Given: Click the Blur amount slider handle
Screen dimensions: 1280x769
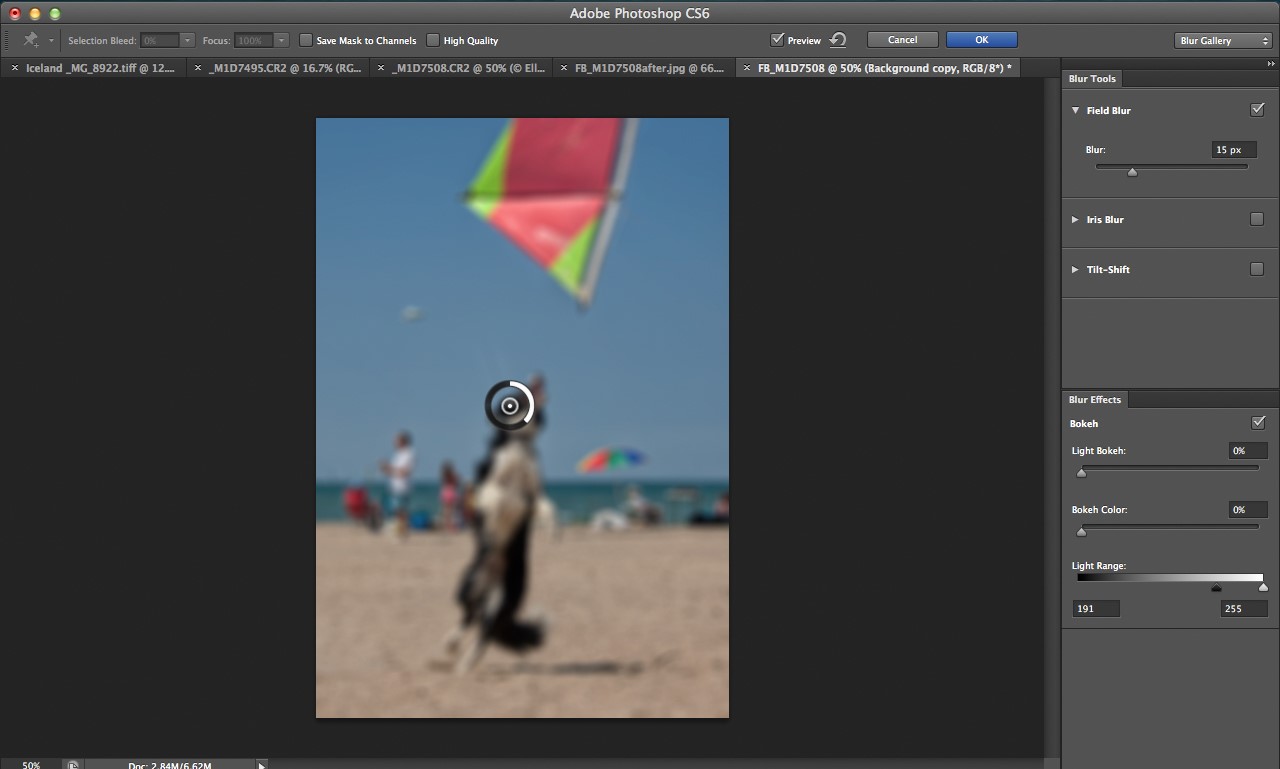Looking at the screenshot, I should [x=1132, y=171].
